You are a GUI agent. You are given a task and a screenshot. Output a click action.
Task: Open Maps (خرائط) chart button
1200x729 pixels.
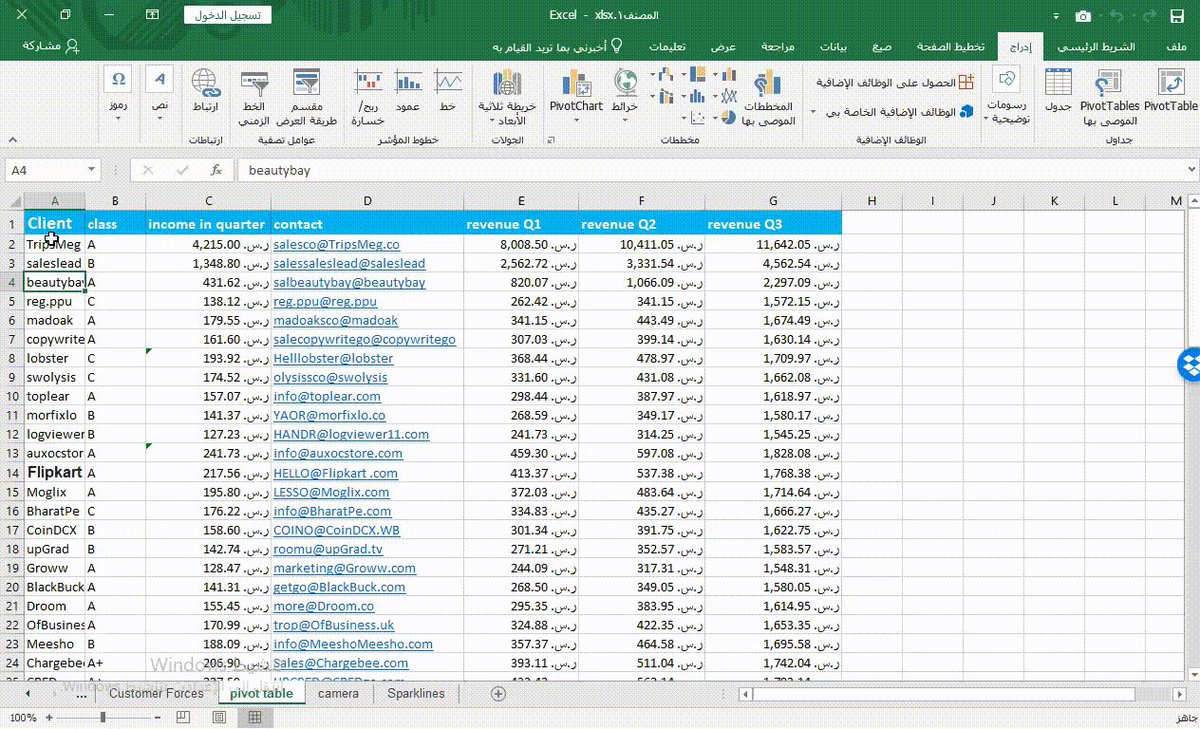(x=625, y=96)
